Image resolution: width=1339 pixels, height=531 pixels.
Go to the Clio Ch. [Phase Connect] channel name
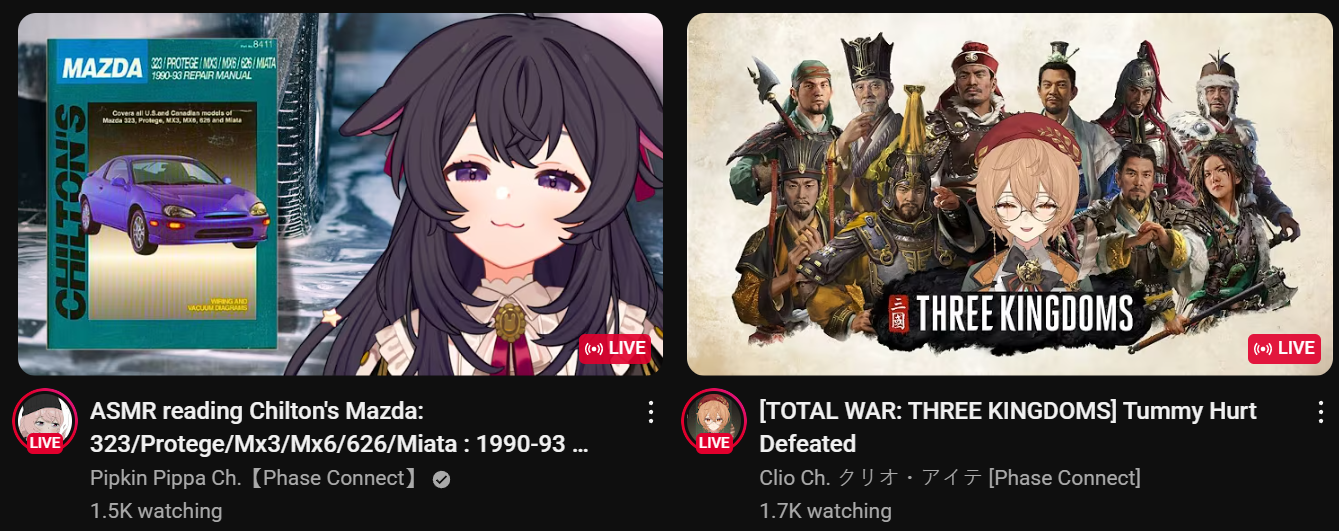(950, 478)
